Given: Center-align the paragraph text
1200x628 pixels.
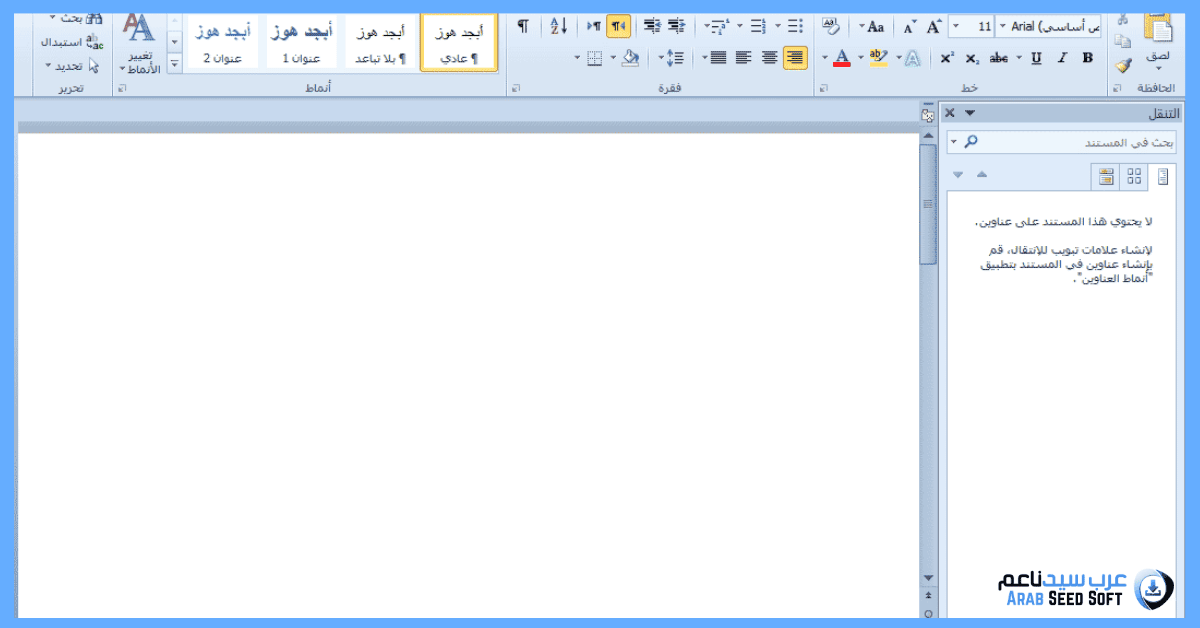Looking at the screenshot, I should (769, 58).
